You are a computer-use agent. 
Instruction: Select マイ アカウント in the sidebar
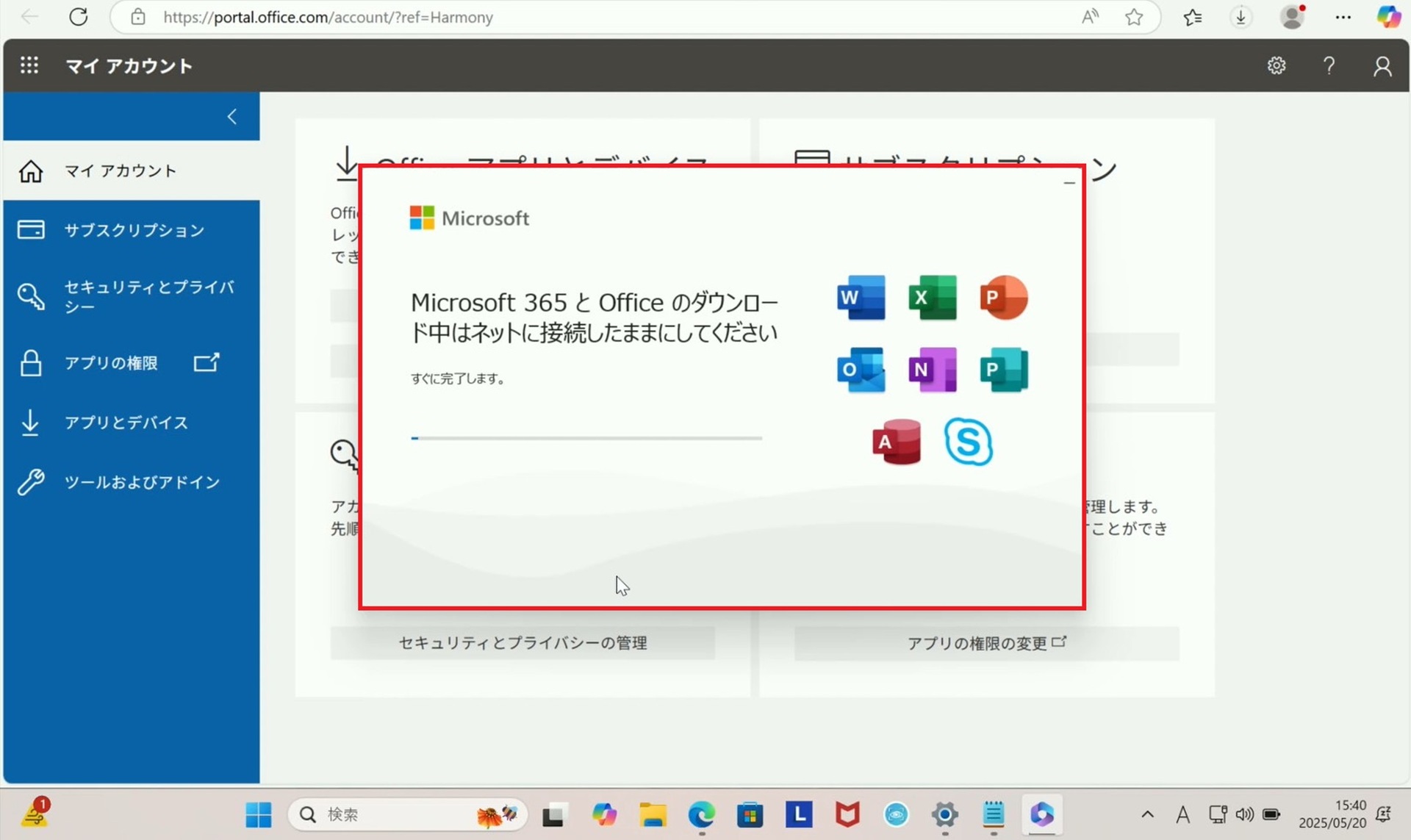132,170
